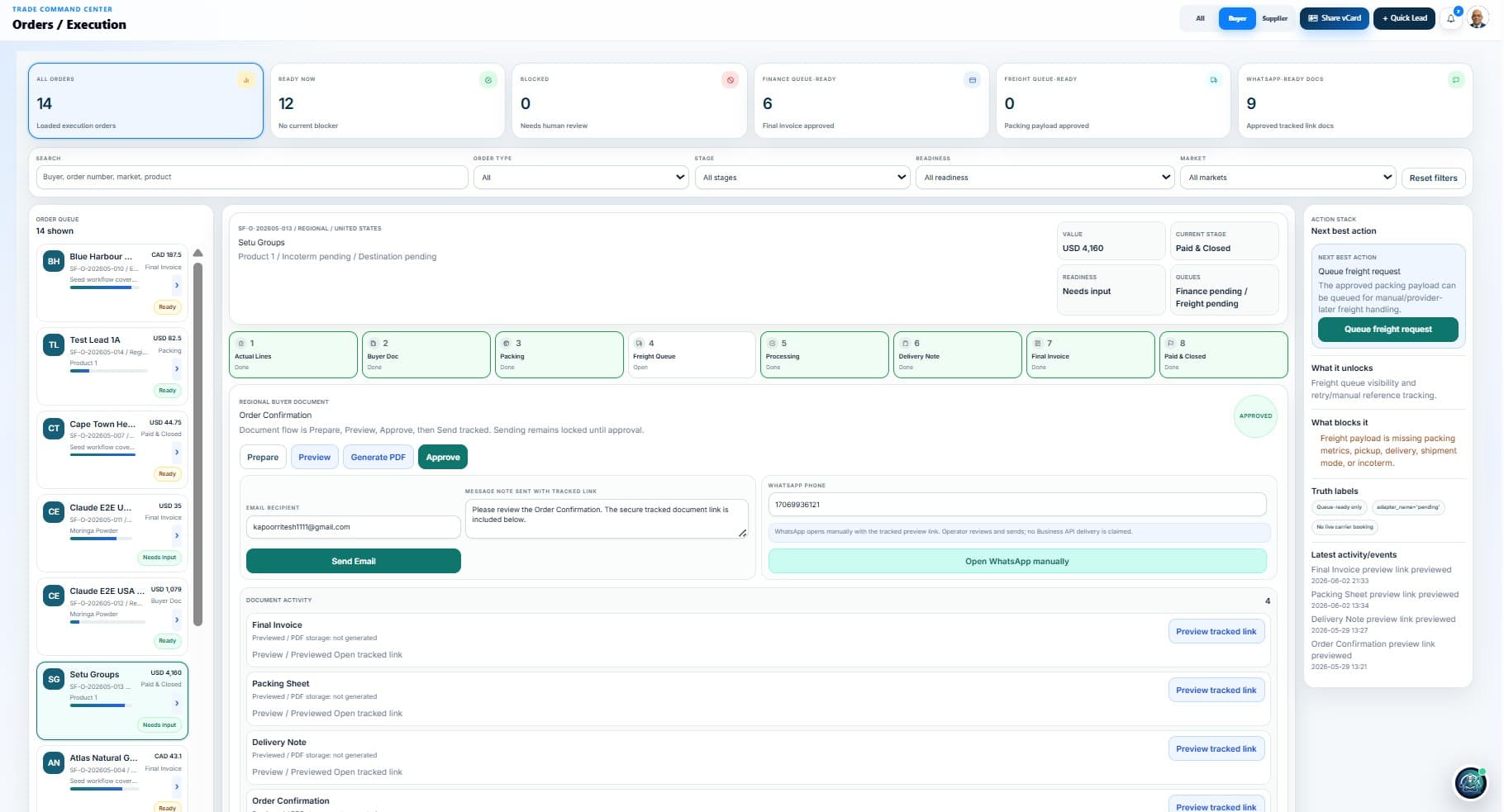The image size is (1504, 812).
Task: Select the Packing step 3
Action: point(559,354)
